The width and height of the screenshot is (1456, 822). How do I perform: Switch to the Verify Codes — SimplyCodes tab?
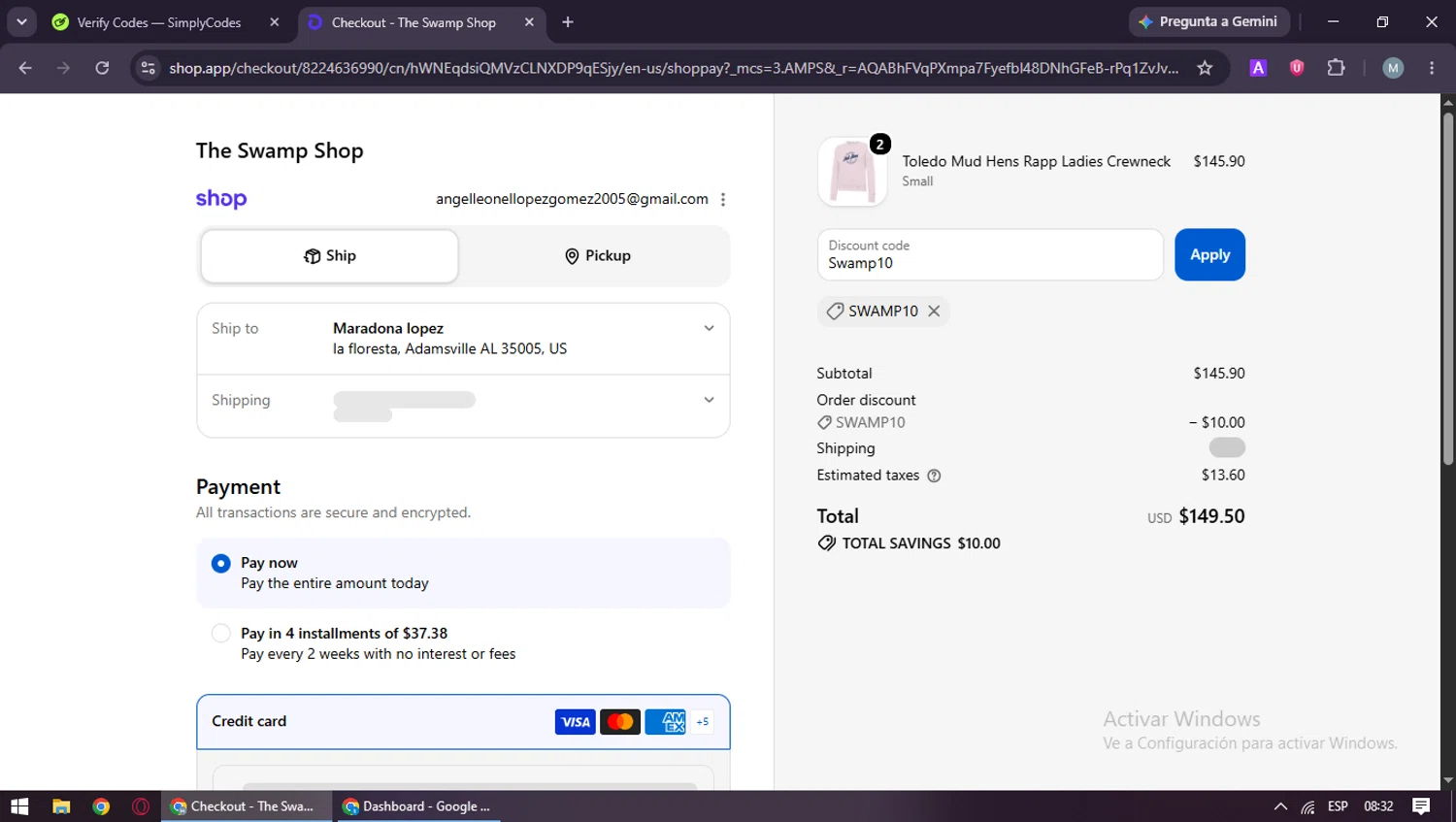[160, 22]
